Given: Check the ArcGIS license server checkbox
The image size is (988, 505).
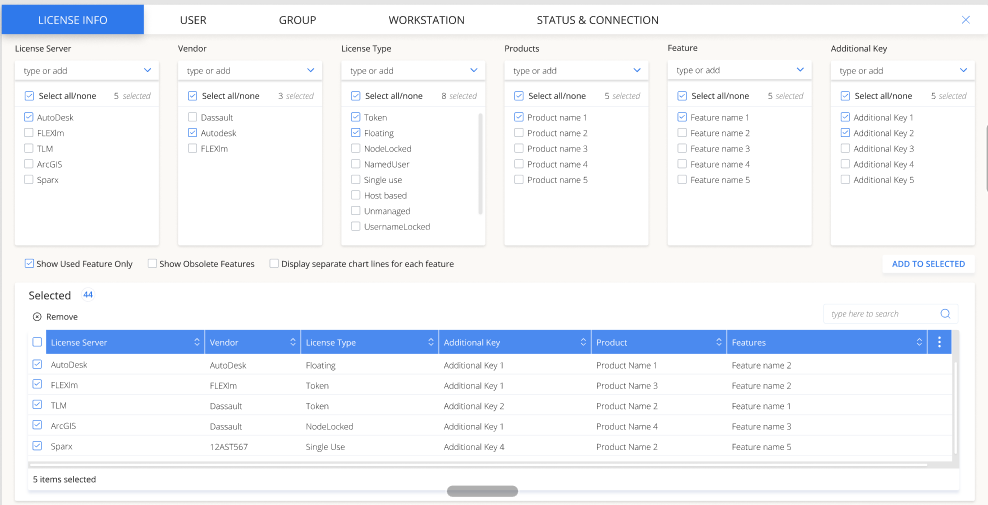Looking at the screenshot, I should click(29, 165).
